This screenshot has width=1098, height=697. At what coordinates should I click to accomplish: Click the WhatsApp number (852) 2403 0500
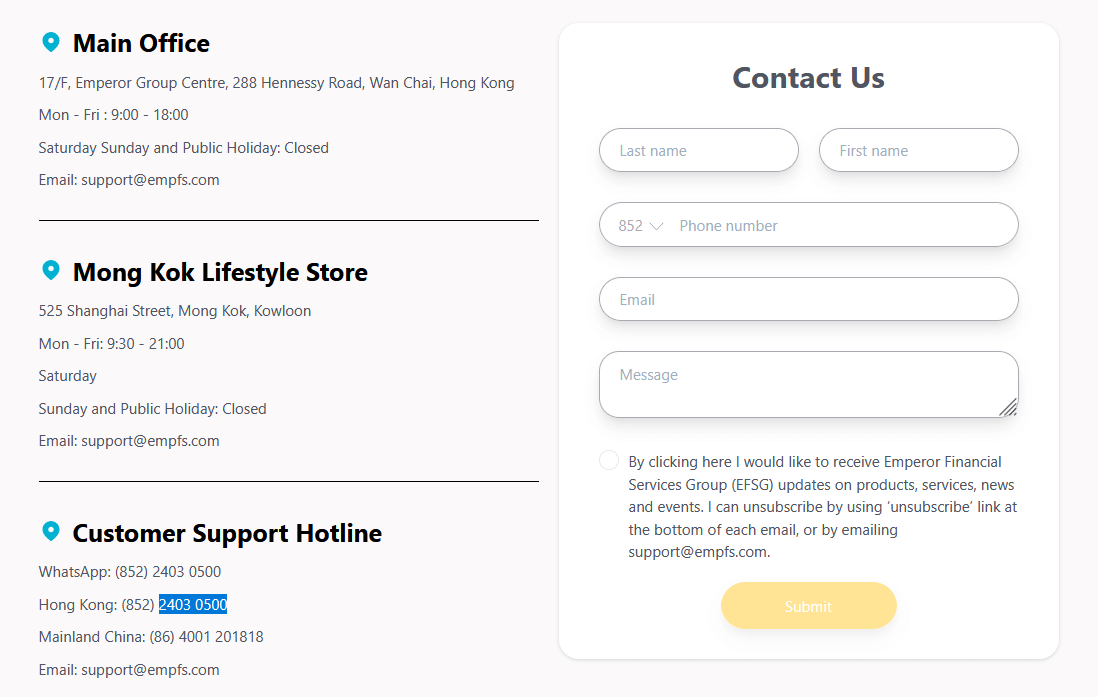[x=168, y=572]
